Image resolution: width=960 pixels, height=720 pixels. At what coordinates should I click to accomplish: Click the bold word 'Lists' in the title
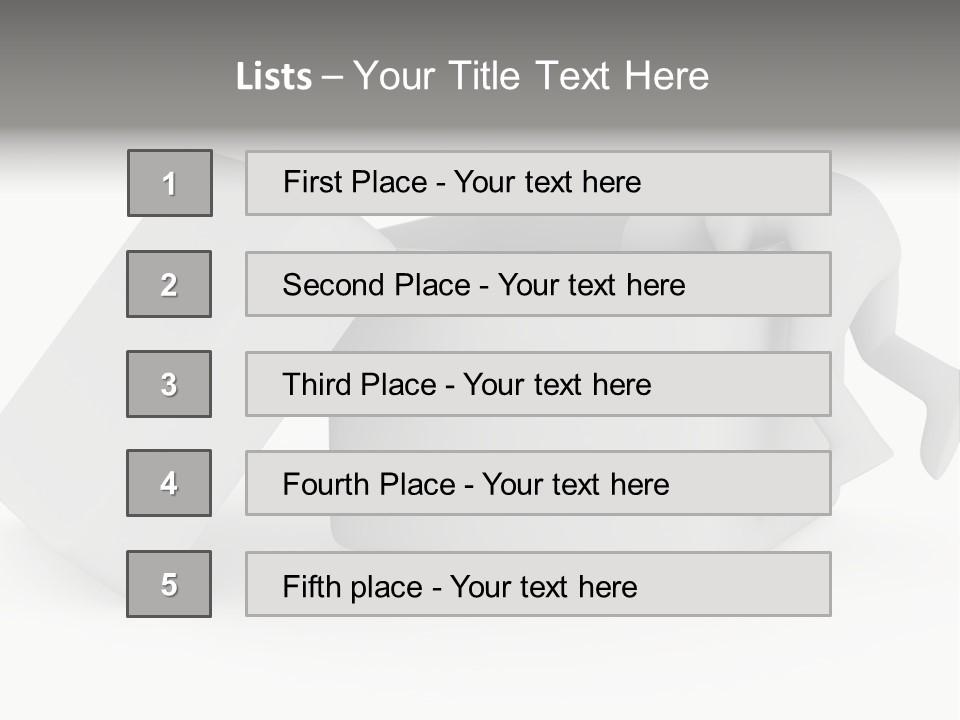pos(274,77)
